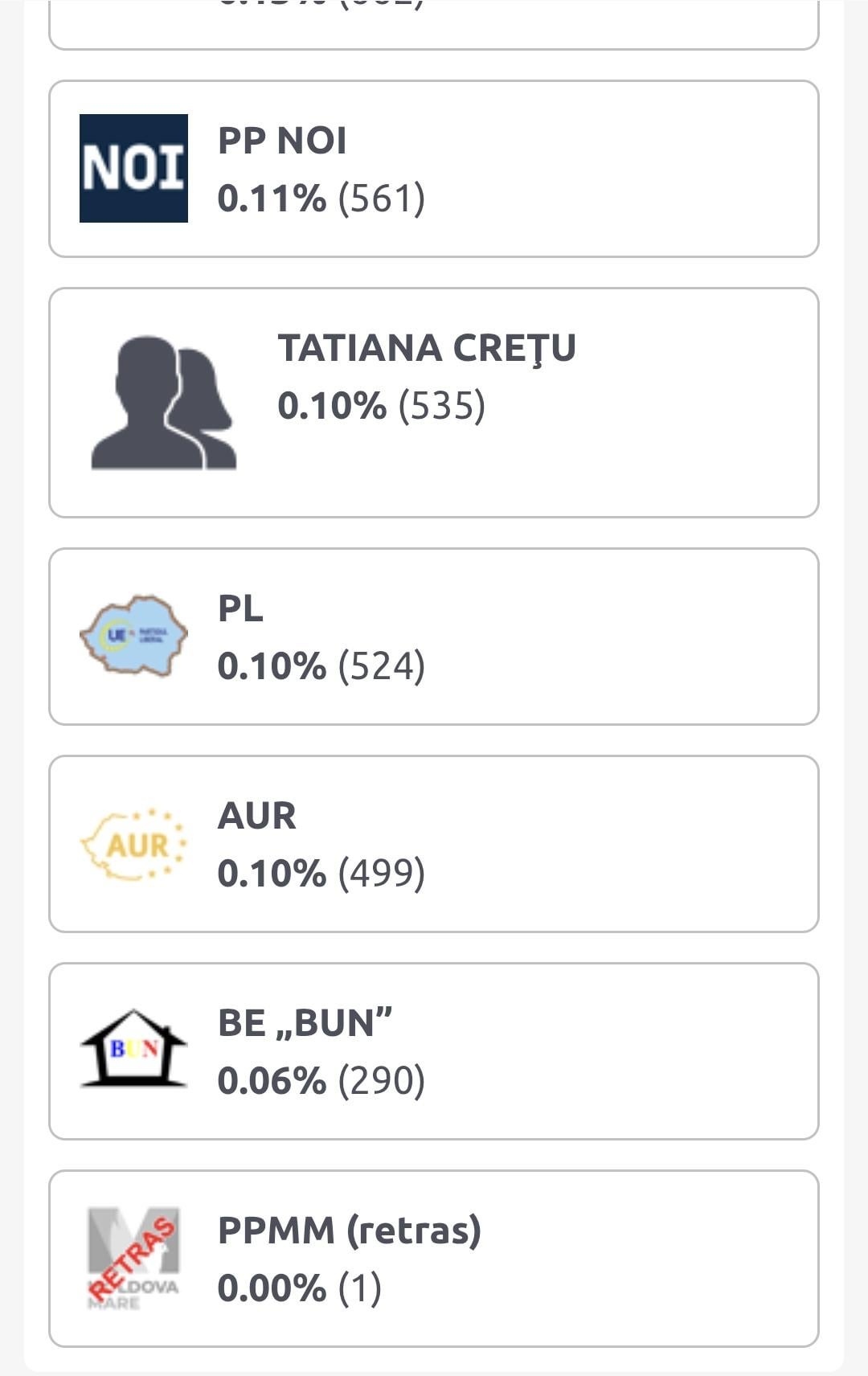Viewport: 868px width, 1376px height.
Task: Click the BUN house logo
Action: [133, 1049]
